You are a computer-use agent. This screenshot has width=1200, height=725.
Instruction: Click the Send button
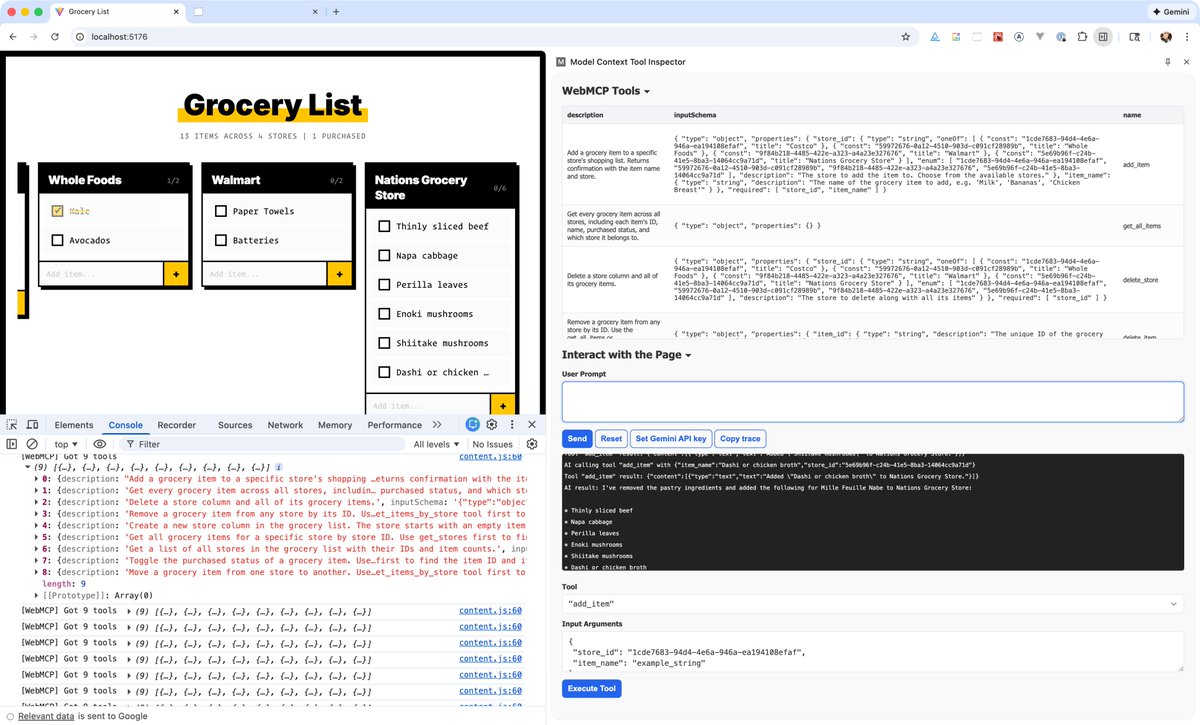[x=577, y=438]
